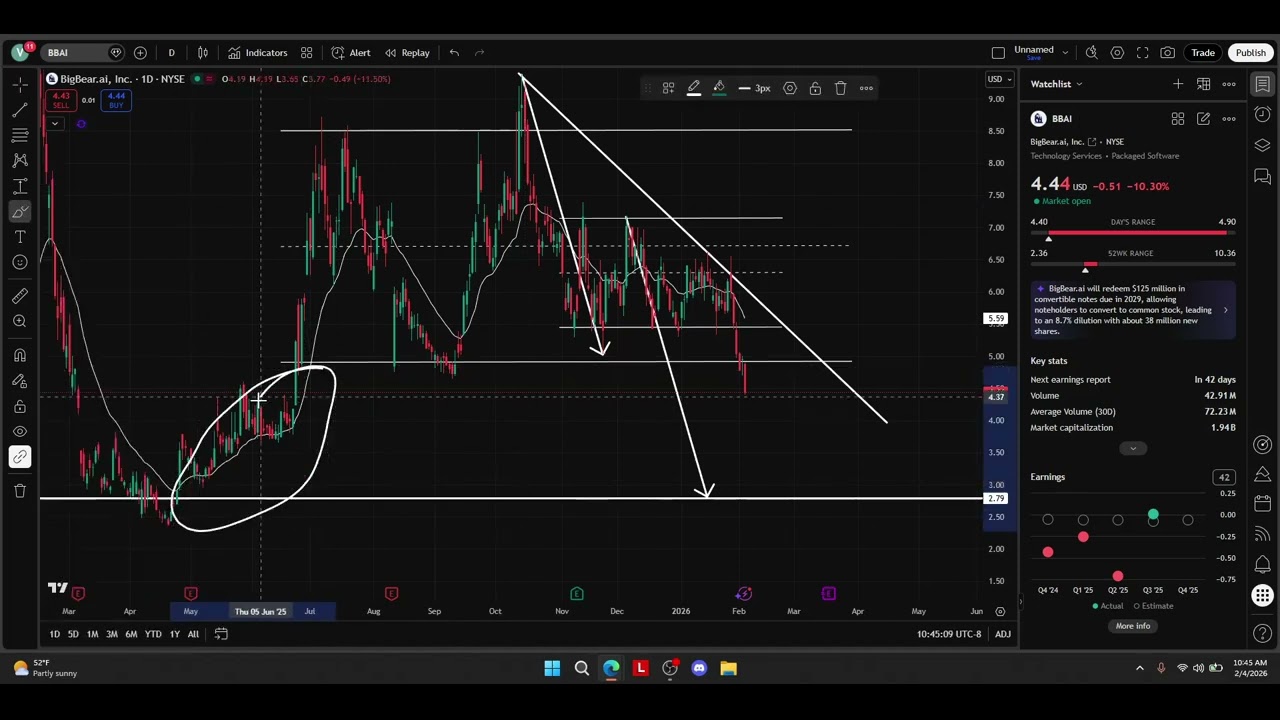Image resolution: width=1280 pixels, height=720 pixels.
Task: Open go to date calendar icon
Action: pyautogui.click(x=221, y=634)
